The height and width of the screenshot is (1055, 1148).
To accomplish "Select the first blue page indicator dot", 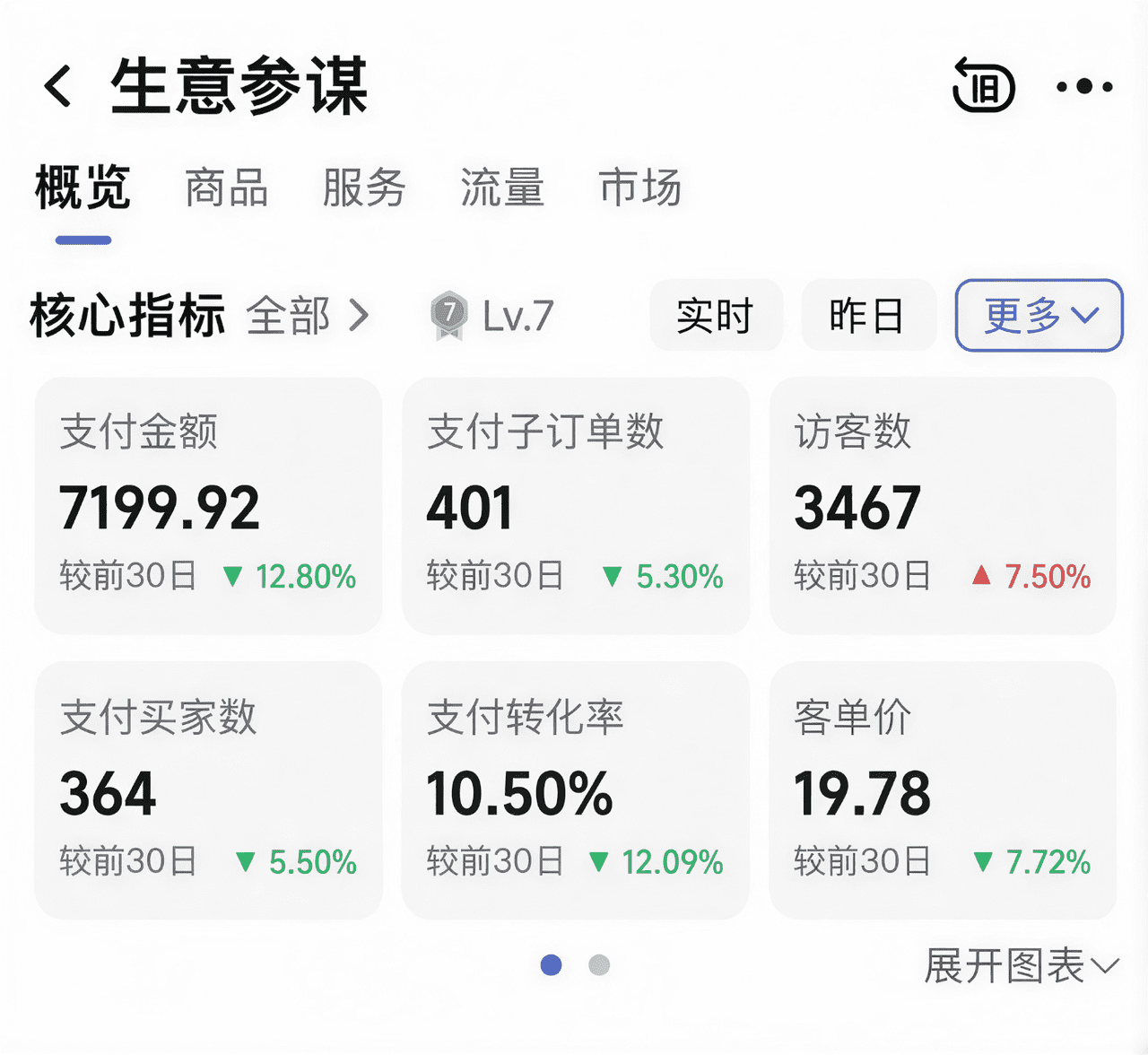I will coord(552,965).
